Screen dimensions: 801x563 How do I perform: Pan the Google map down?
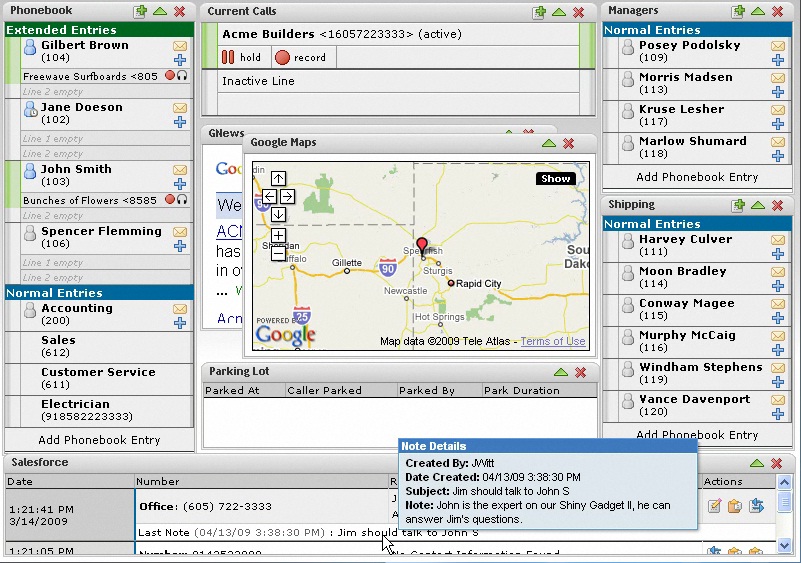coord(278,214)
